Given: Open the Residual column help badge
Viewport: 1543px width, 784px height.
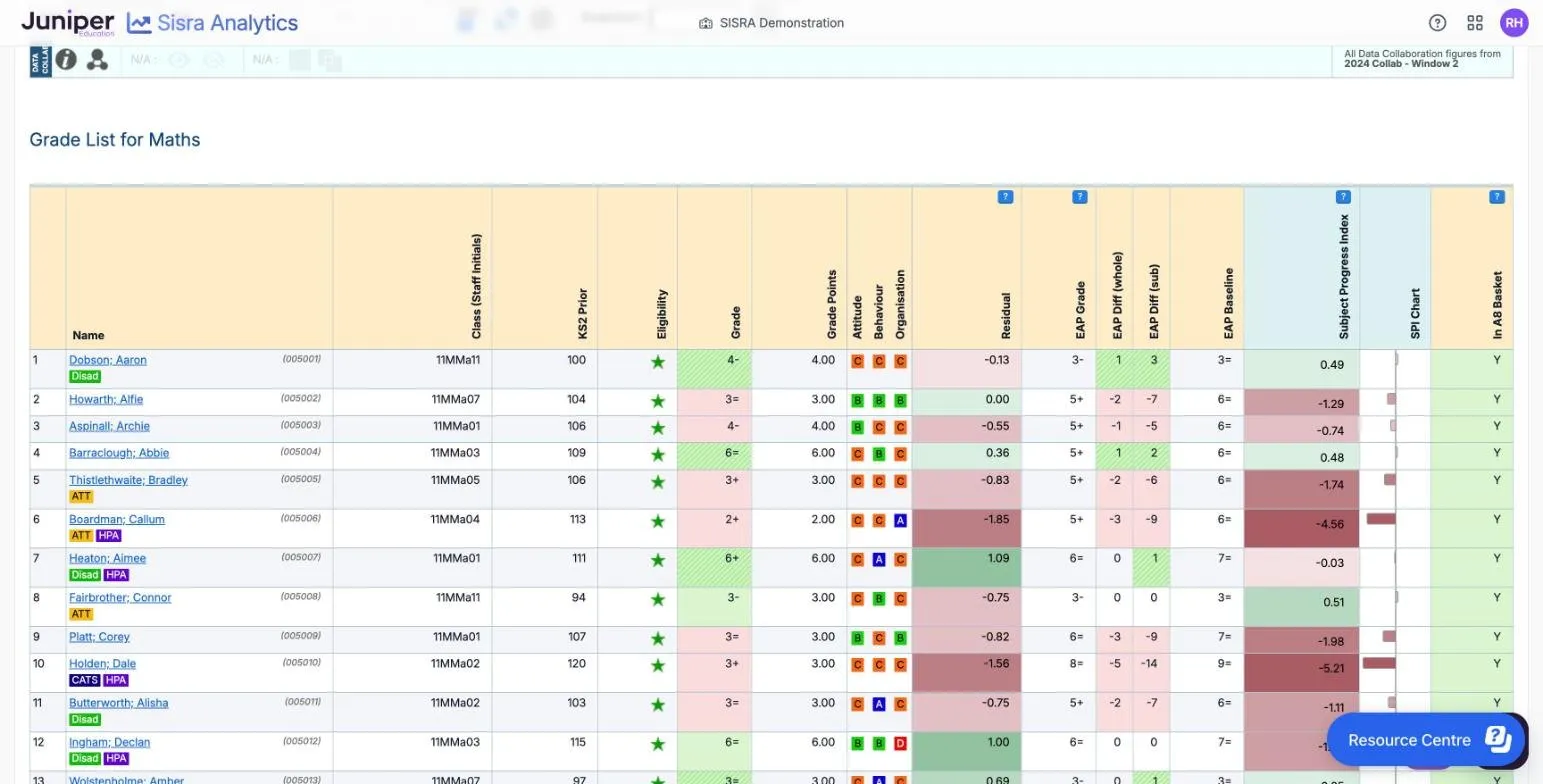Looking at the screenshot, I should tap(1005, 197).
